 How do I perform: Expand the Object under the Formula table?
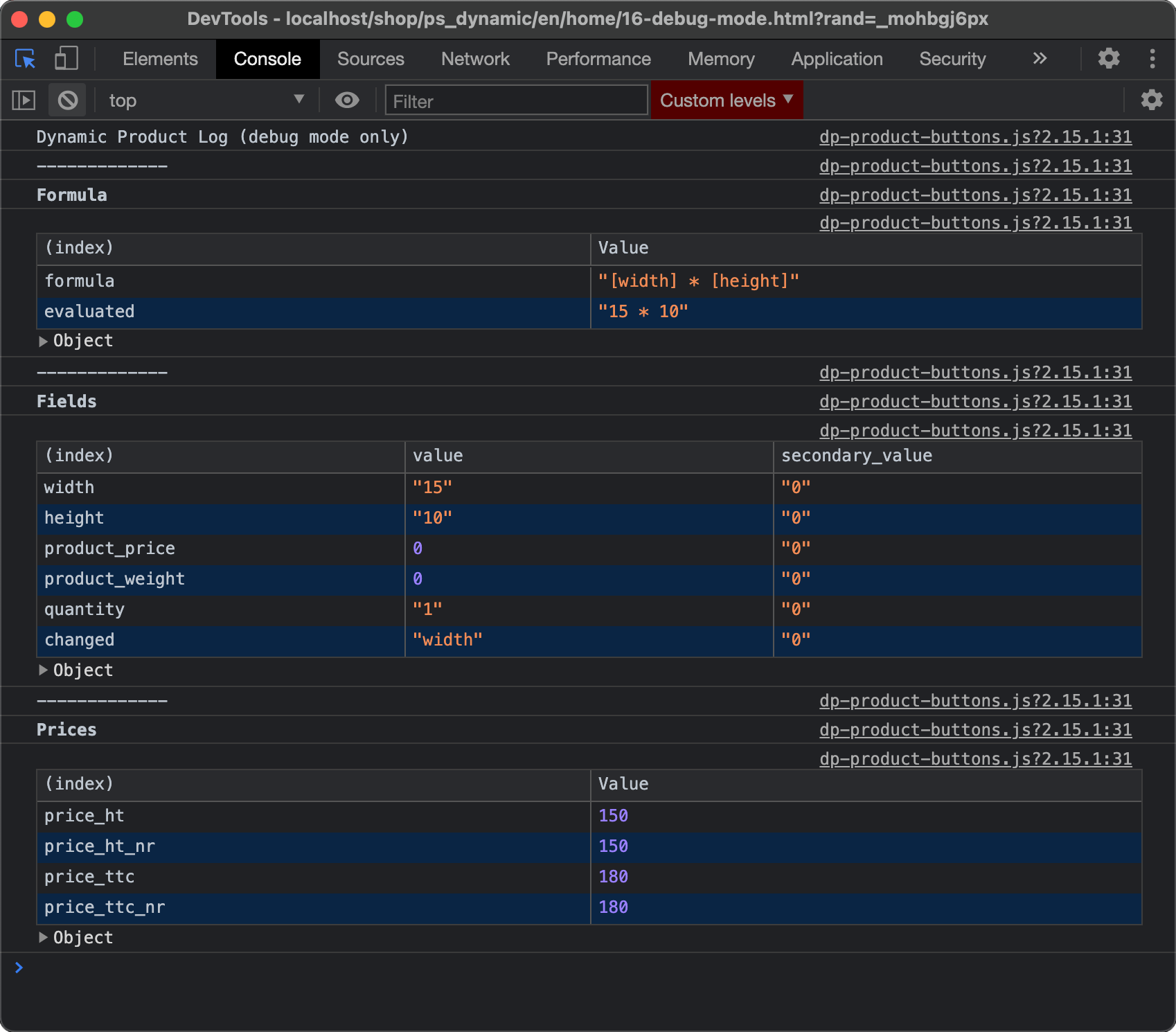point(76,341)
